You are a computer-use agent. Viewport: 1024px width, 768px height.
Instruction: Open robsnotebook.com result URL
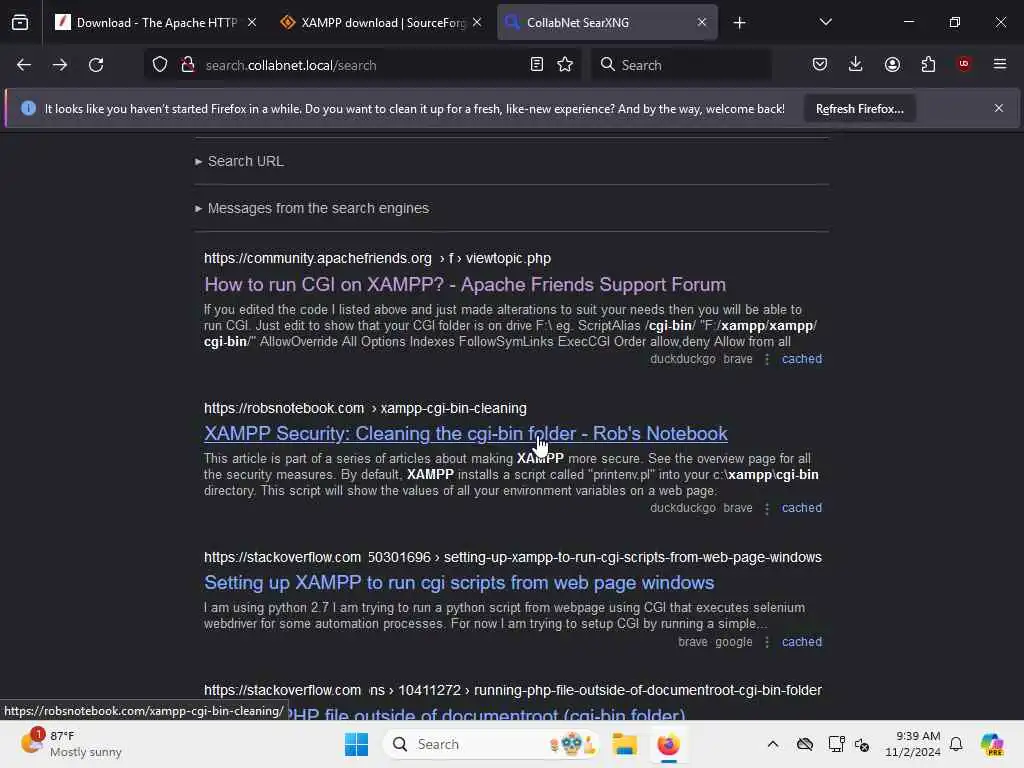(x=365, y=408)
